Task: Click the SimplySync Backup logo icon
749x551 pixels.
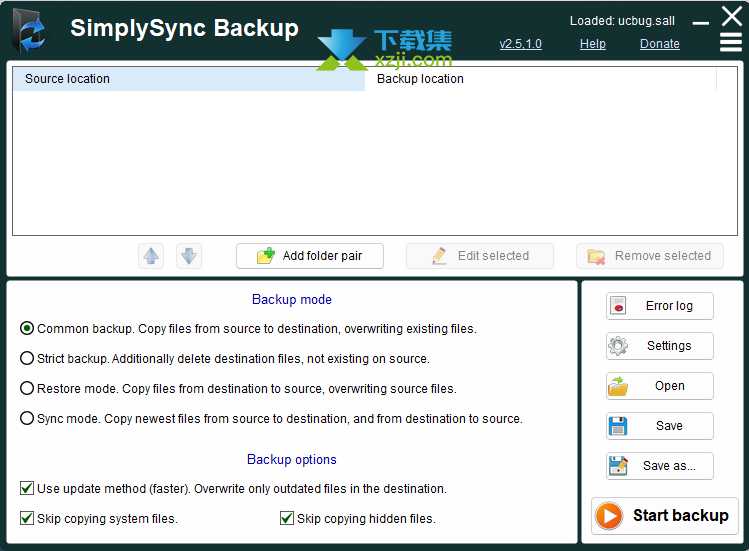Action: (29, 31)
